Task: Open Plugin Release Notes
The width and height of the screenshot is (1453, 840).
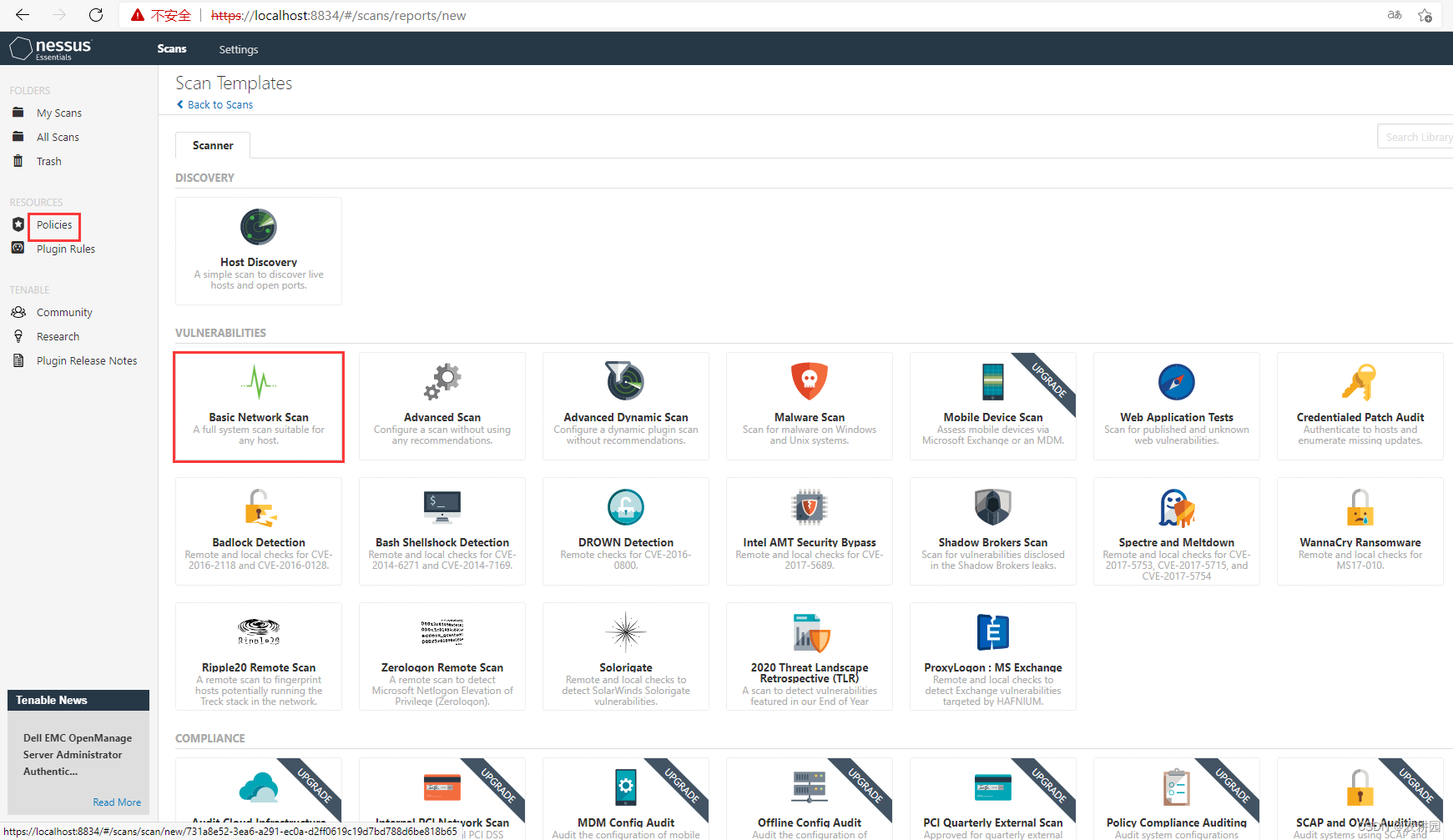Action: click(x=87, y=360)
